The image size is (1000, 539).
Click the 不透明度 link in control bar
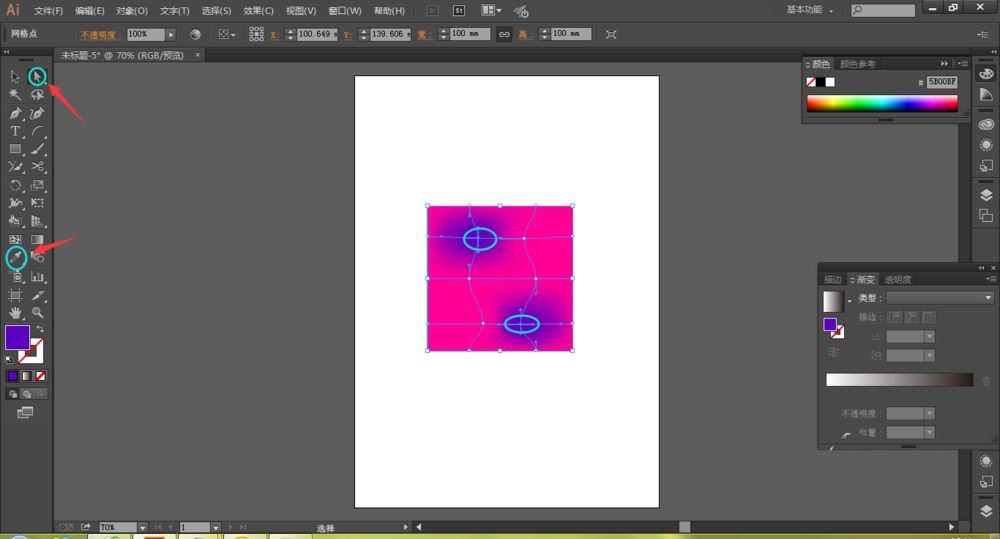(x=99, y=35)
